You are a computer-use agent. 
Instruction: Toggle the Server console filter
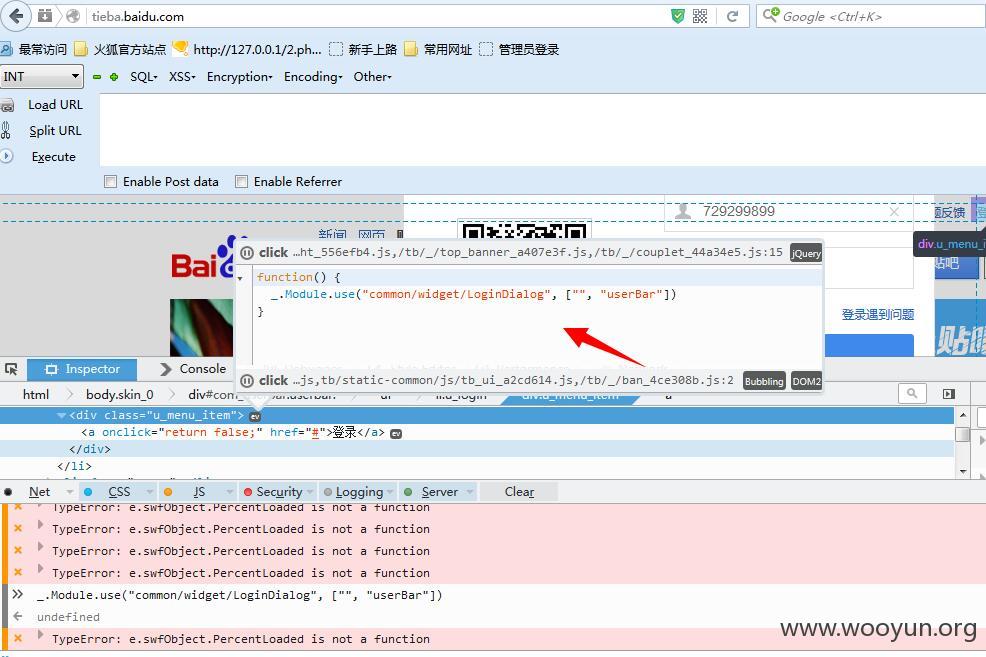coord(439,492)
